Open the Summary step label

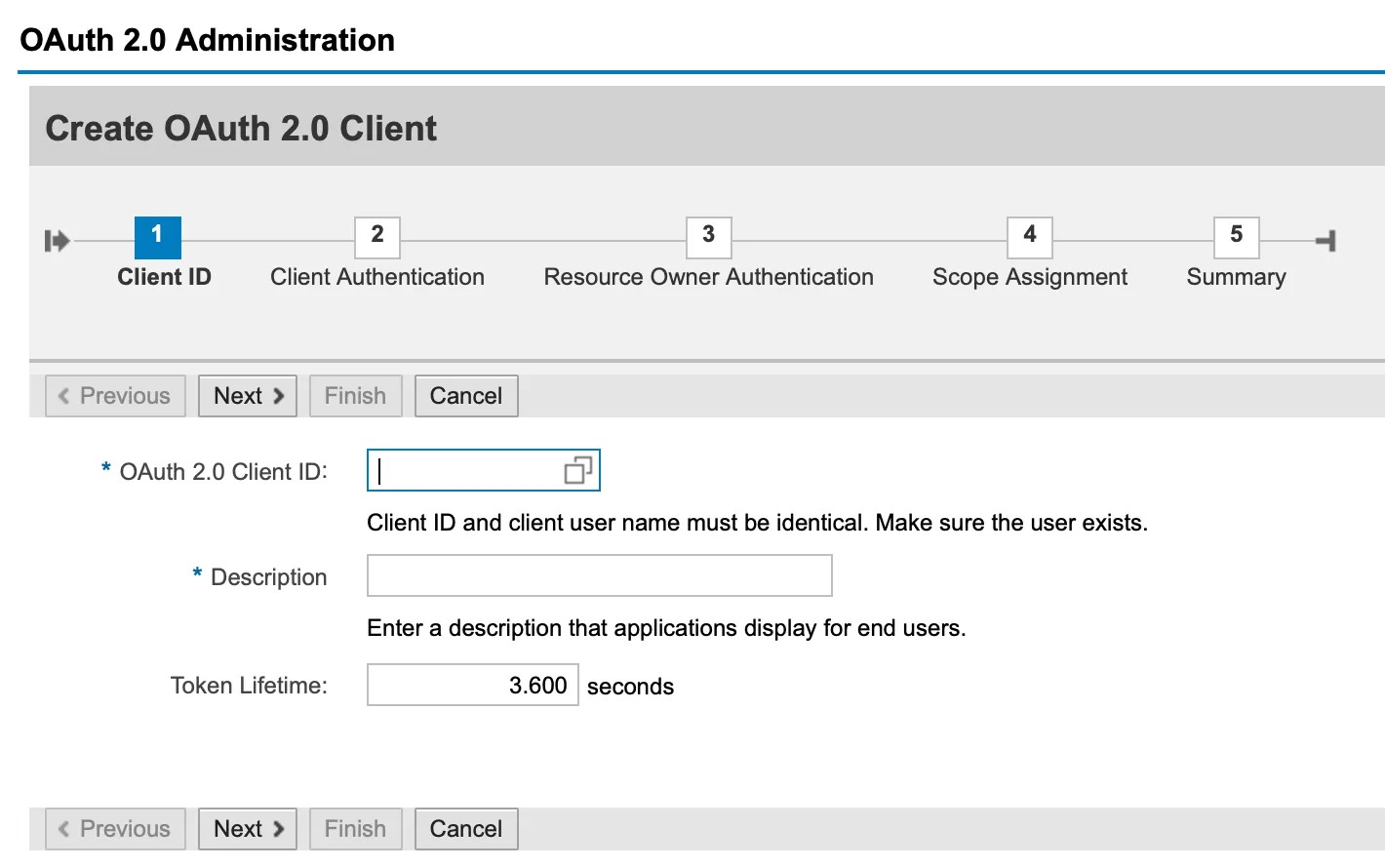tap(1236, 278)
